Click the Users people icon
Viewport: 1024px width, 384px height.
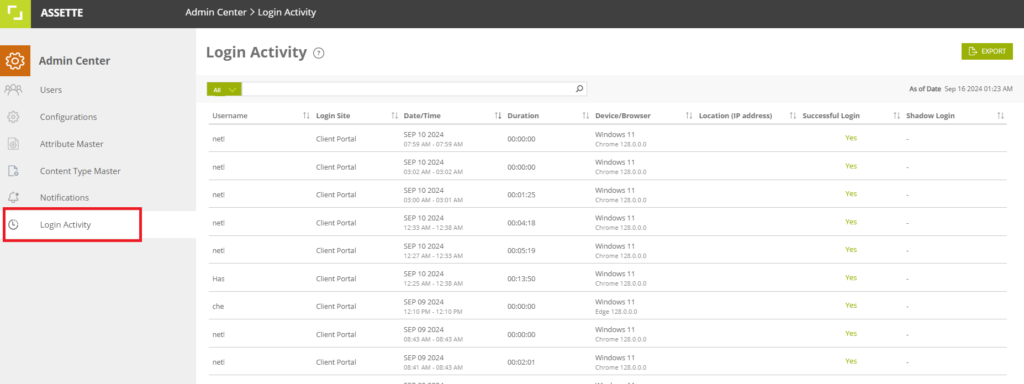tap(13, 89)
